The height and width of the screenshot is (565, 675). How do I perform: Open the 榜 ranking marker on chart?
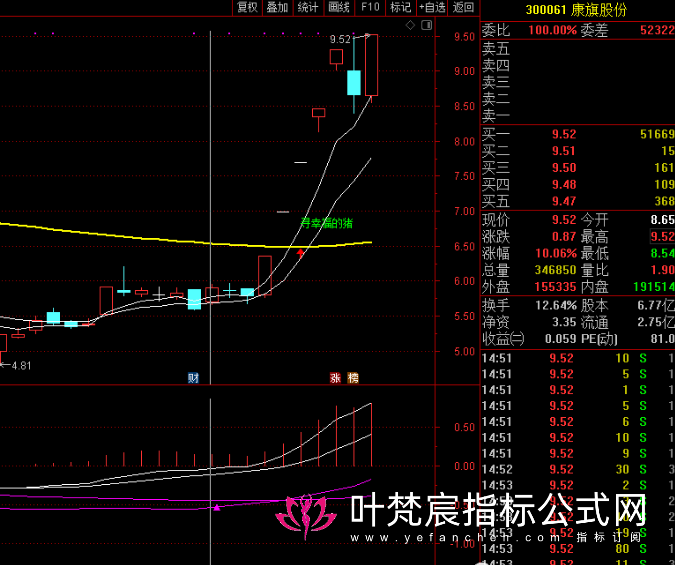click(x=353, y=378)
